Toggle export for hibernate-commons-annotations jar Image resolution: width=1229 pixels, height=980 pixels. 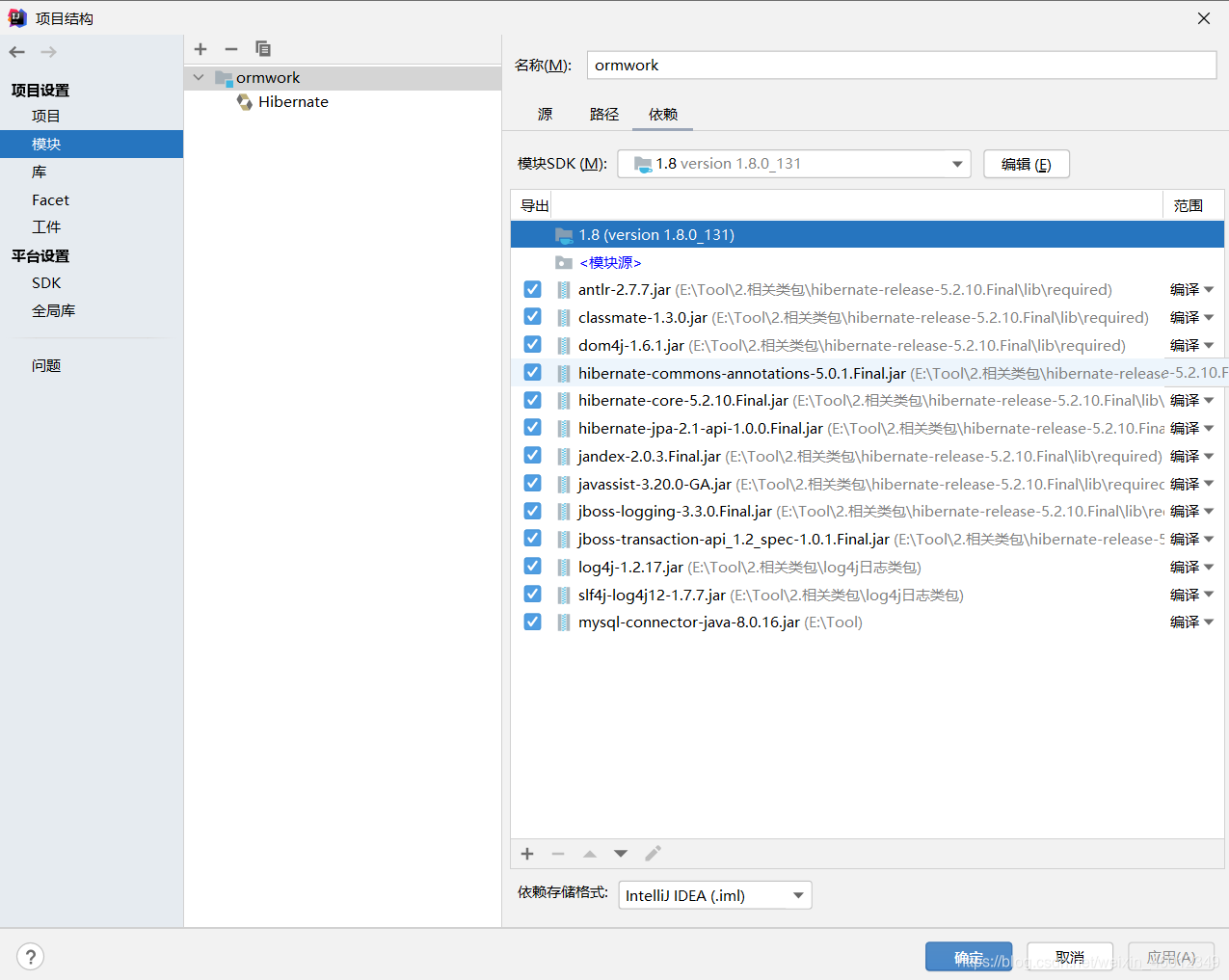point(532,372)
